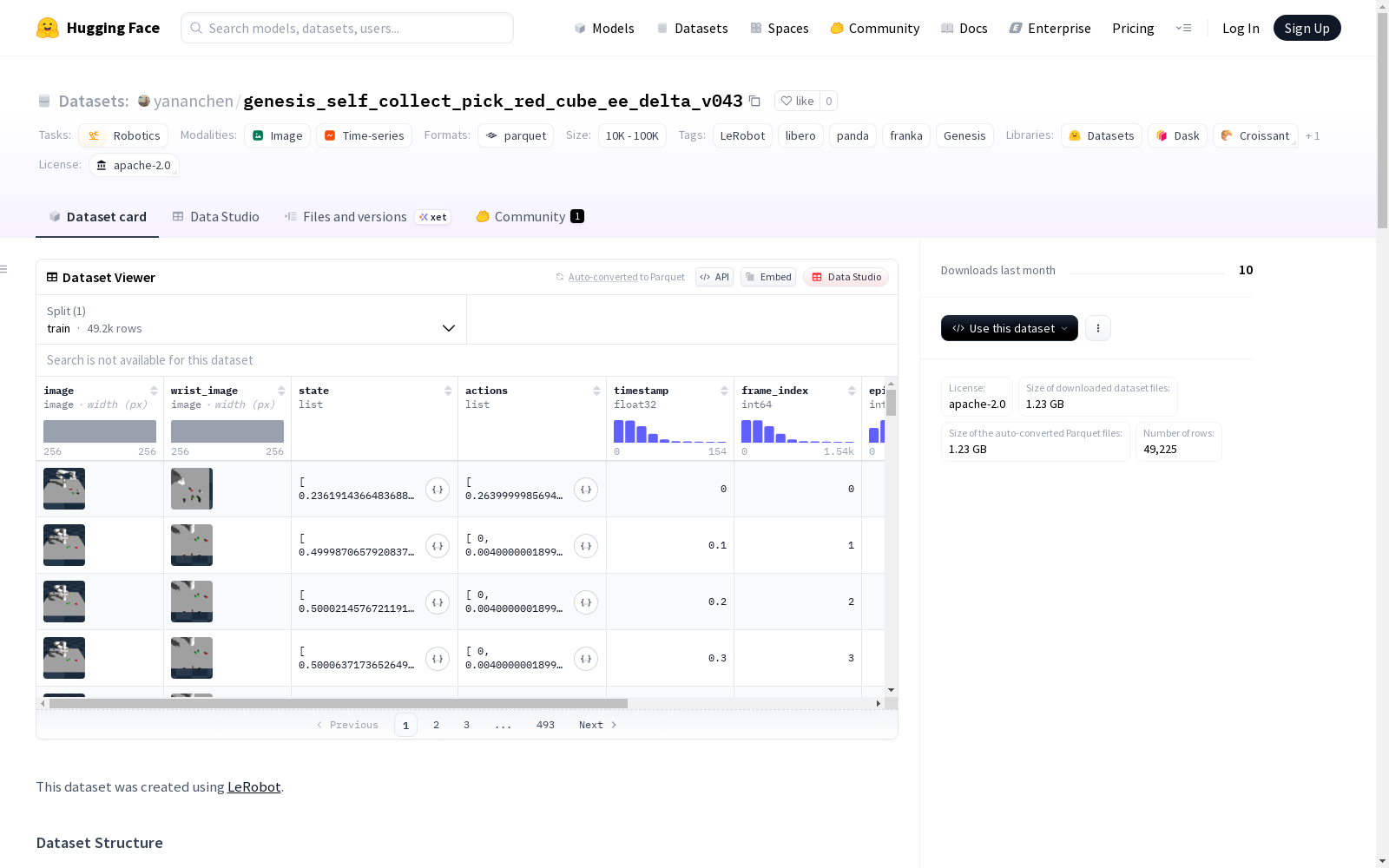Image resolution: width=1389 pixels, height=868 pixels.
Task: Sort by the wrist_image column
Action: pyautogui.click(x=281, y=391)
